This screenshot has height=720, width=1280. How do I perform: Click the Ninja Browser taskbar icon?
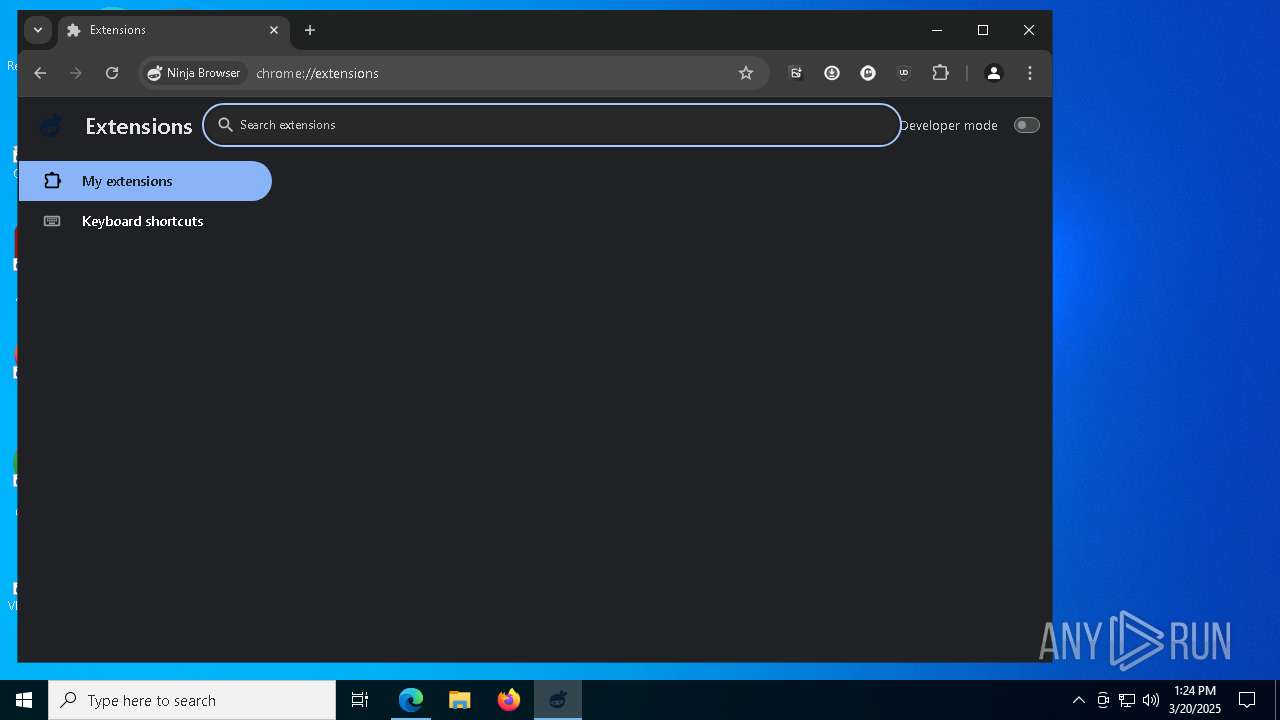click(558, 700)
